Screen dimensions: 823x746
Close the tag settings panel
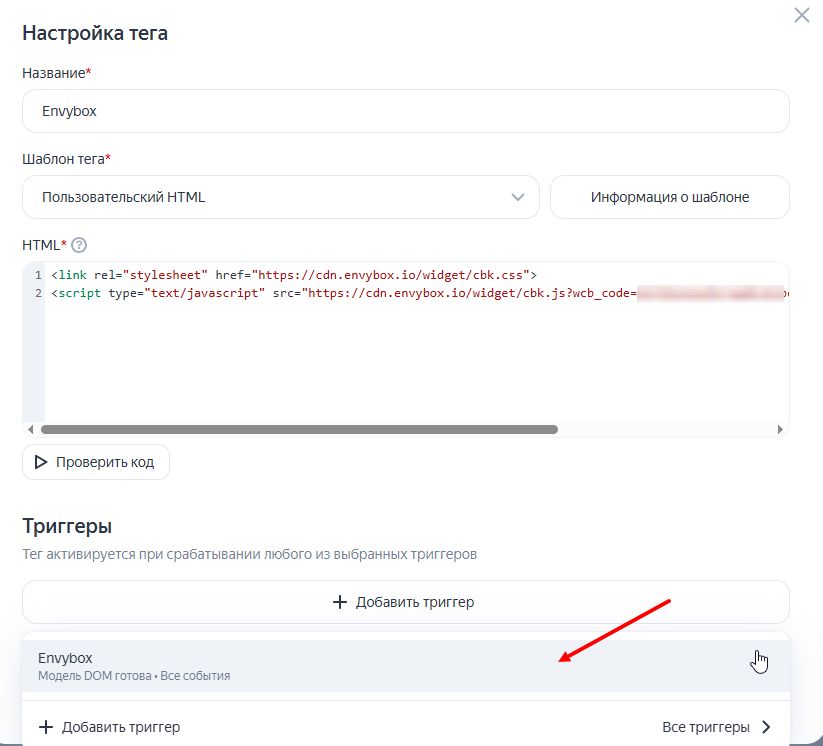click(x=801, y=15)
